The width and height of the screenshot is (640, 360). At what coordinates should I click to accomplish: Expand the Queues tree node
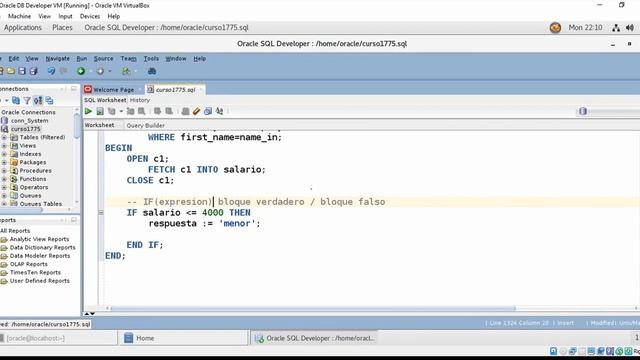(x=4, y=196)
